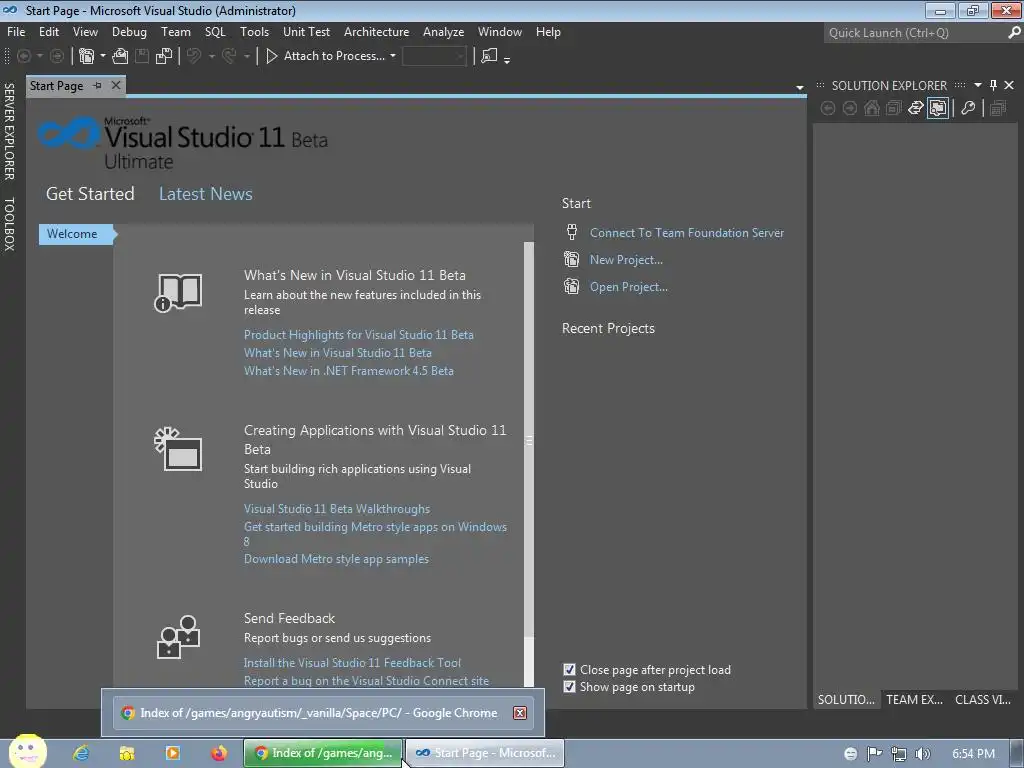This screenshot has height=768, width=1024.
Task: Uncheck Show page on startup
Action: tap(569, 686)
